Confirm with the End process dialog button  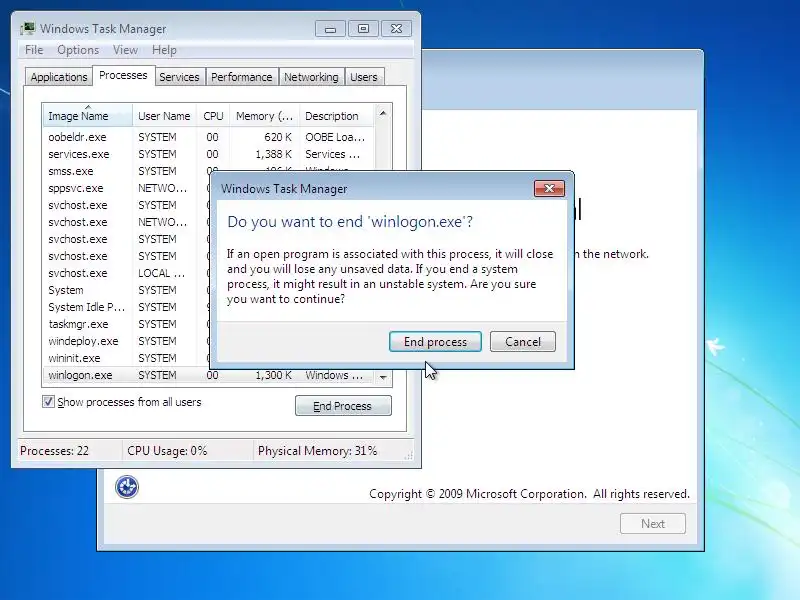pyautogui.click(x=435, y=342)
